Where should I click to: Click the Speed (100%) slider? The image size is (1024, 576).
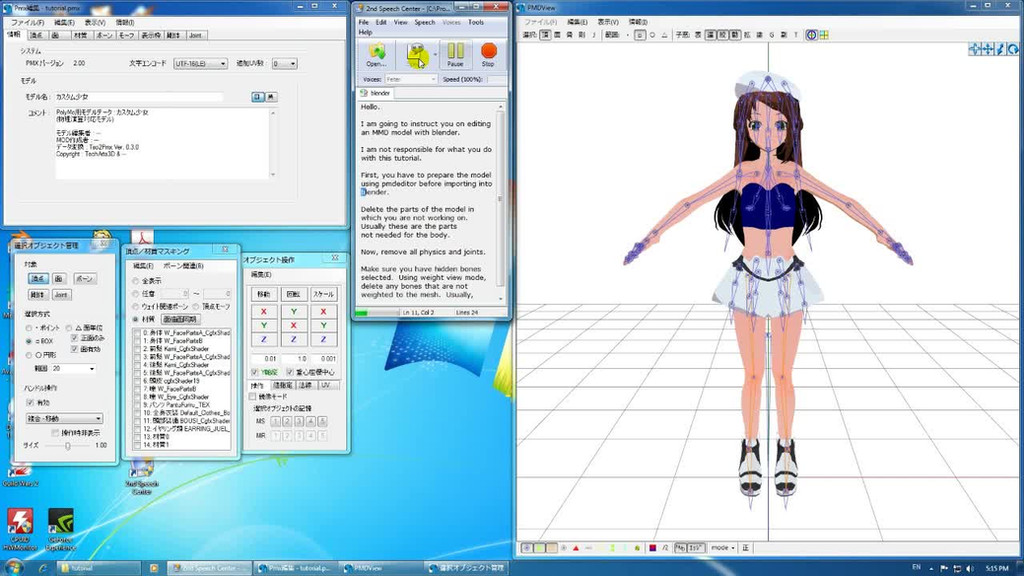[x=496, y=80]
